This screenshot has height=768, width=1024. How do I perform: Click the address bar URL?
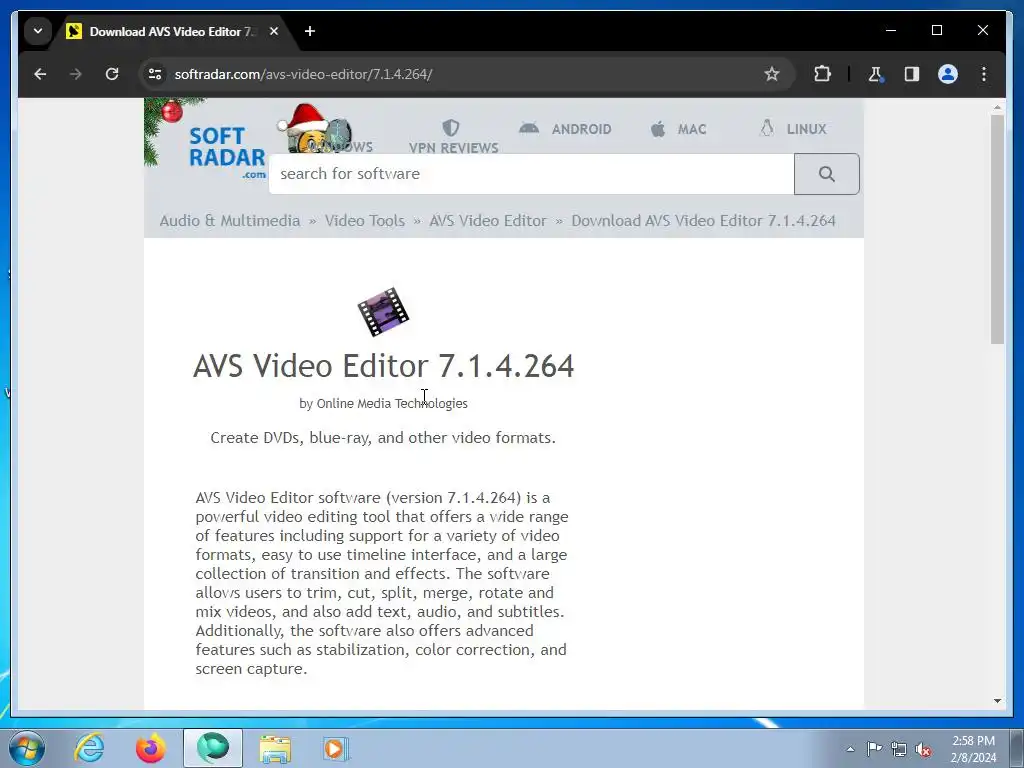point(303,74)
